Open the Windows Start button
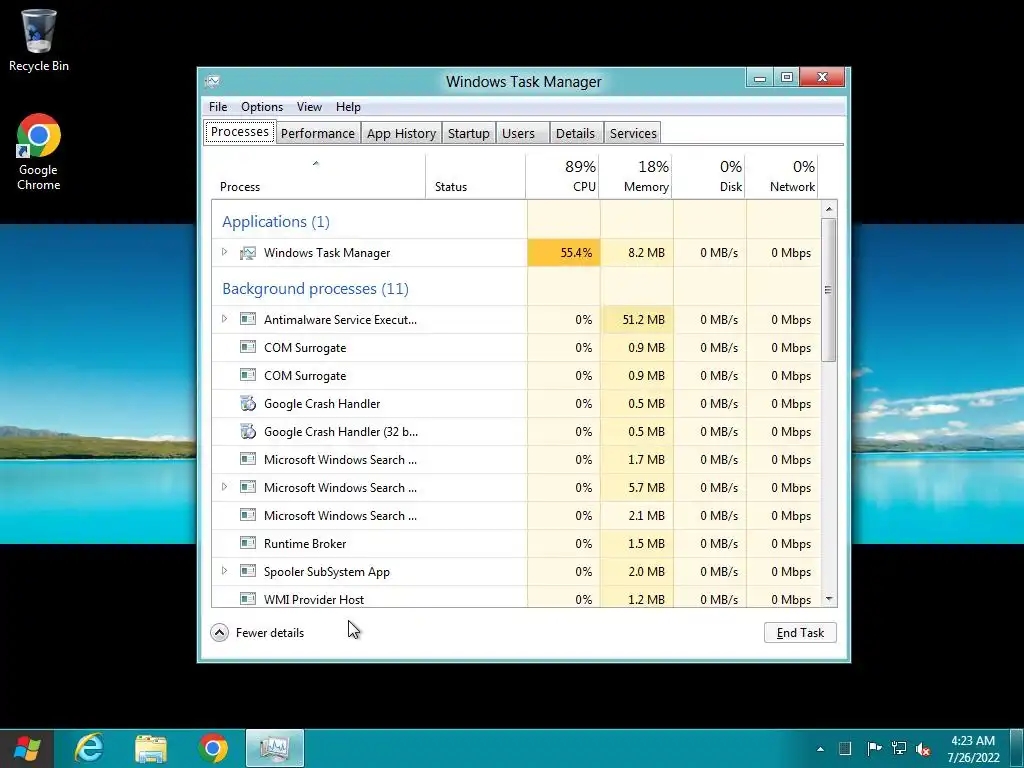This screenshot has width=1024, height=768. pyautogui.click(x=26, y=748)
